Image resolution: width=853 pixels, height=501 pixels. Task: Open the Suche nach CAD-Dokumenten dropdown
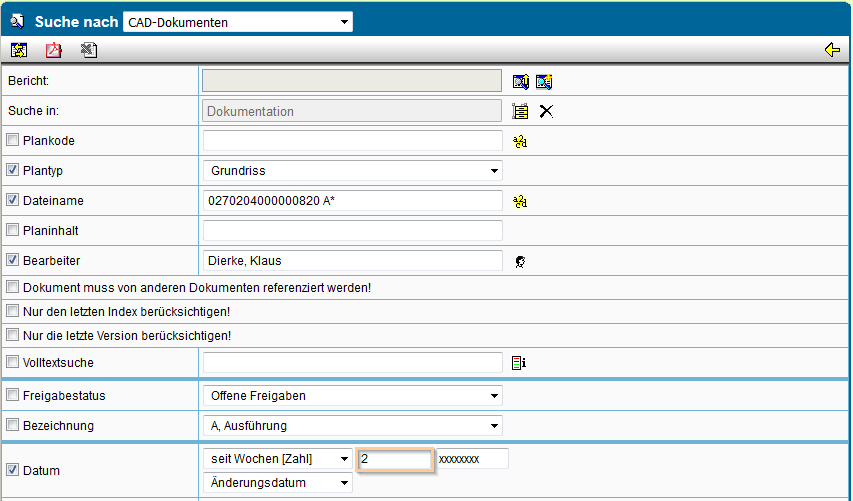238,22
